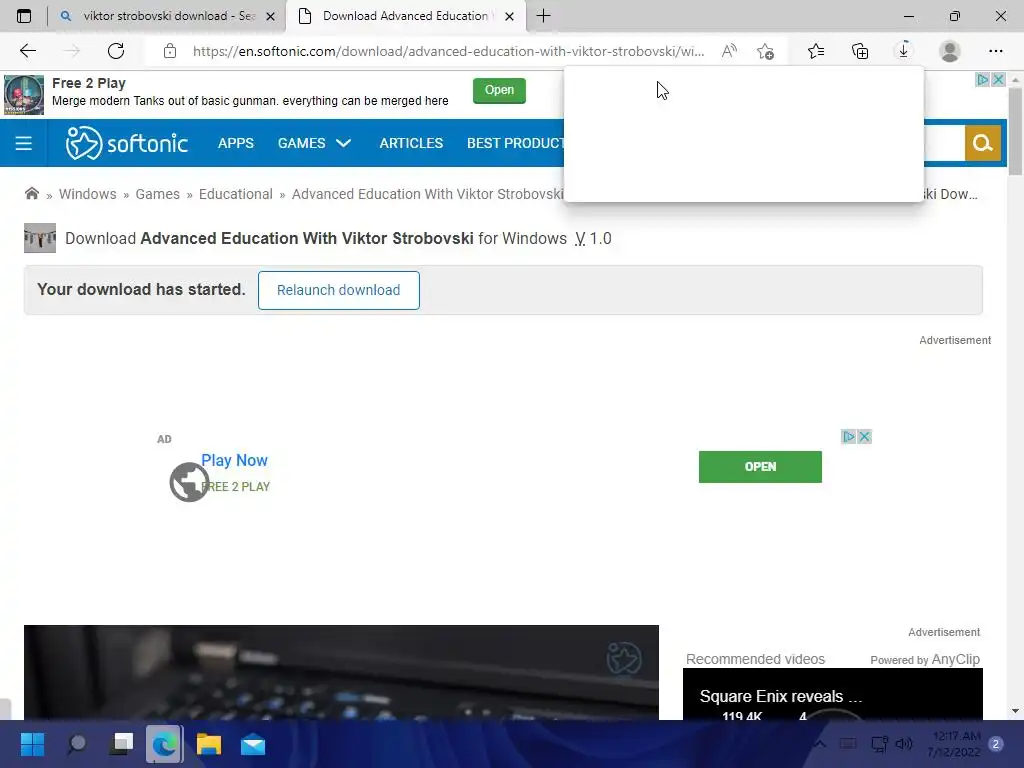Open AdChoices icon on middle ad
Image resolution: width=1024 pixels, height=768 pixels.
coord(848,436)
